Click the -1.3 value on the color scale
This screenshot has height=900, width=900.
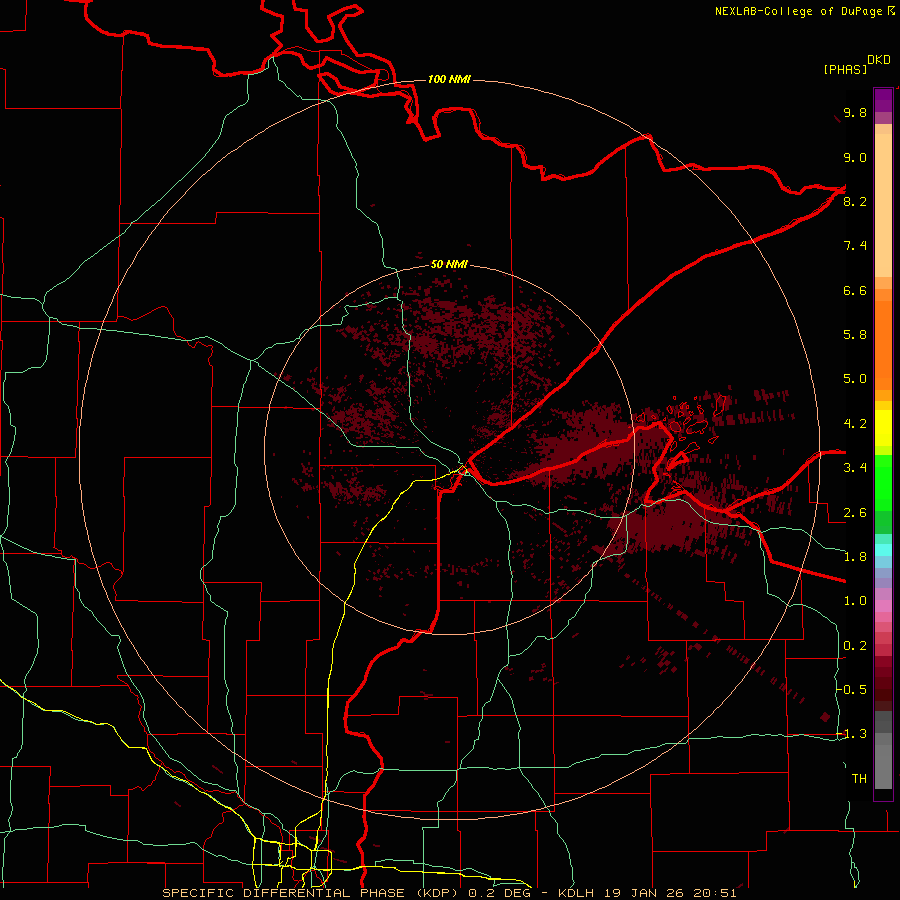pyautogui.click(x=852, y=734)
